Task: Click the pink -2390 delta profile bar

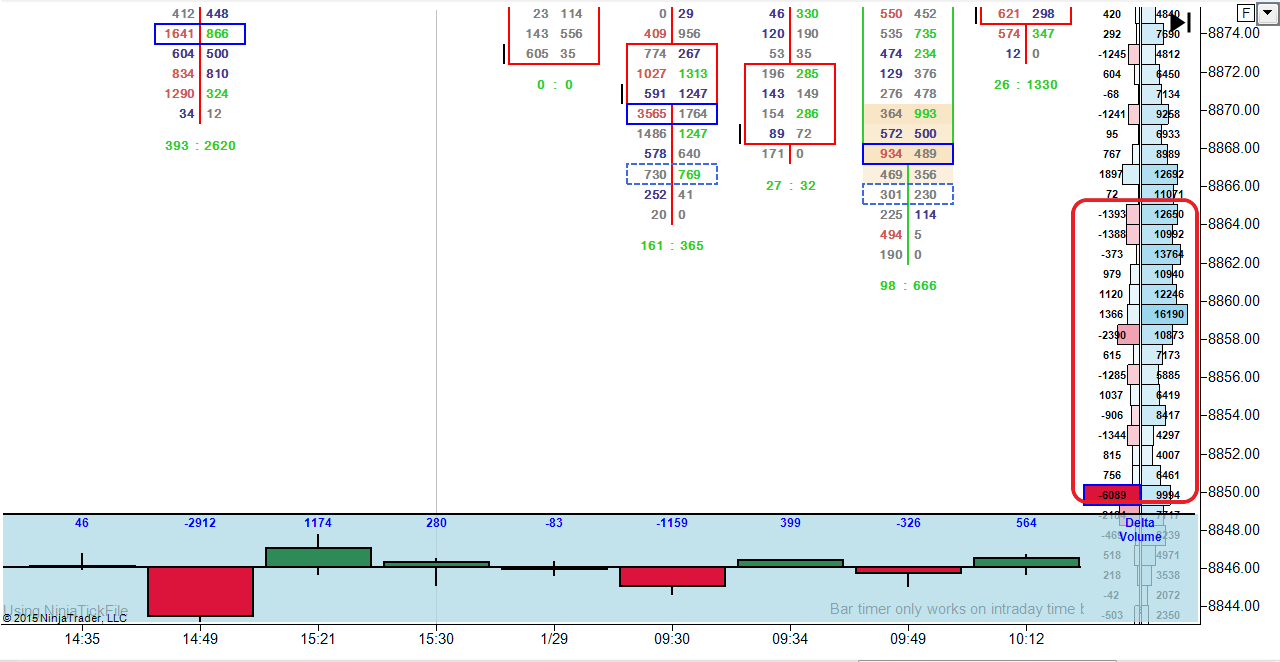Action: tap(1128, 335)
